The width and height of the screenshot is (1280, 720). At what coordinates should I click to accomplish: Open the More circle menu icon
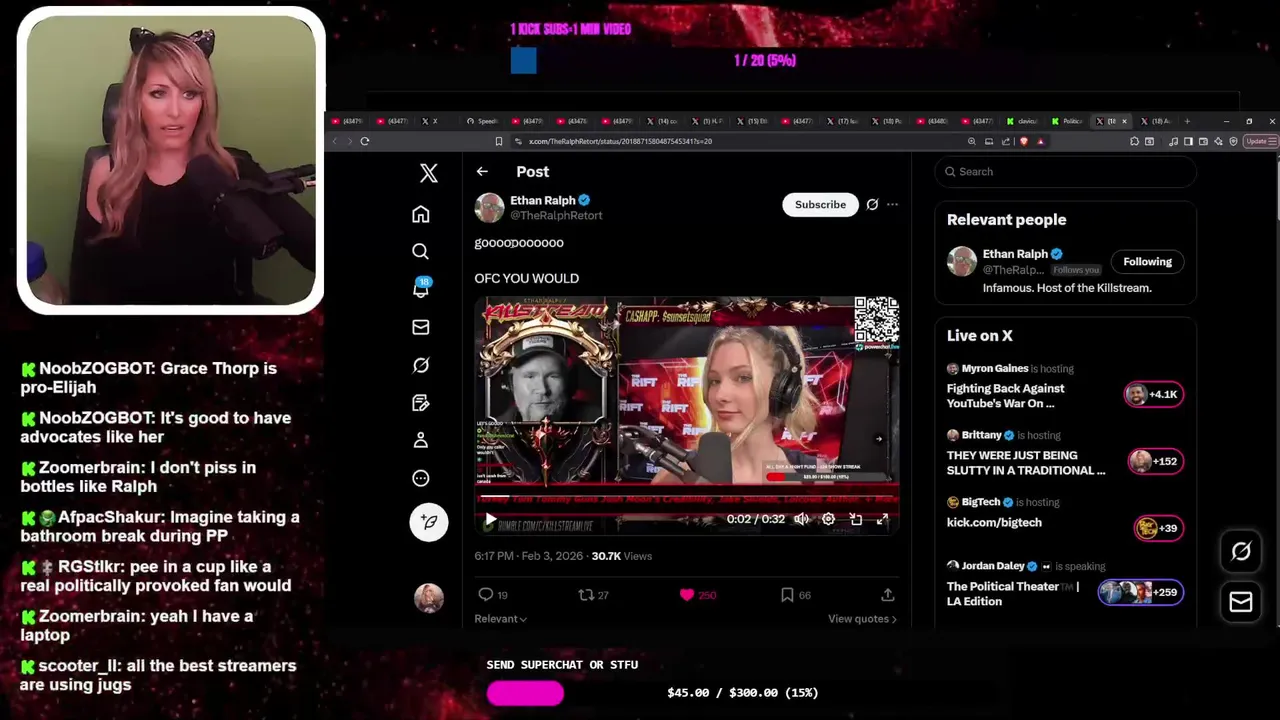[421, 478]
